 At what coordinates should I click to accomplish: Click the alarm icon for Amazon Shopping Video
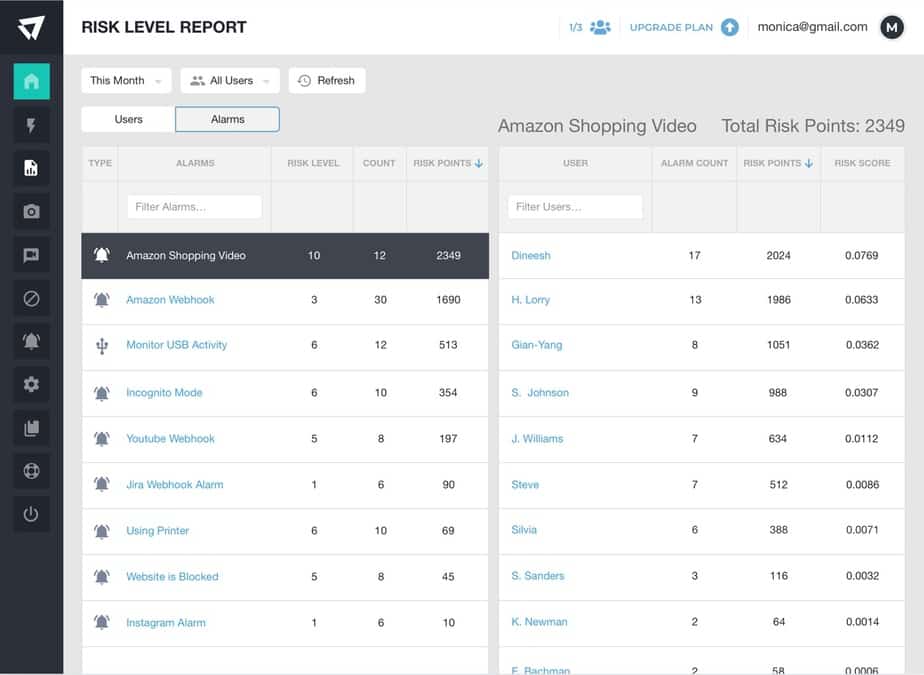coord(101,255)
